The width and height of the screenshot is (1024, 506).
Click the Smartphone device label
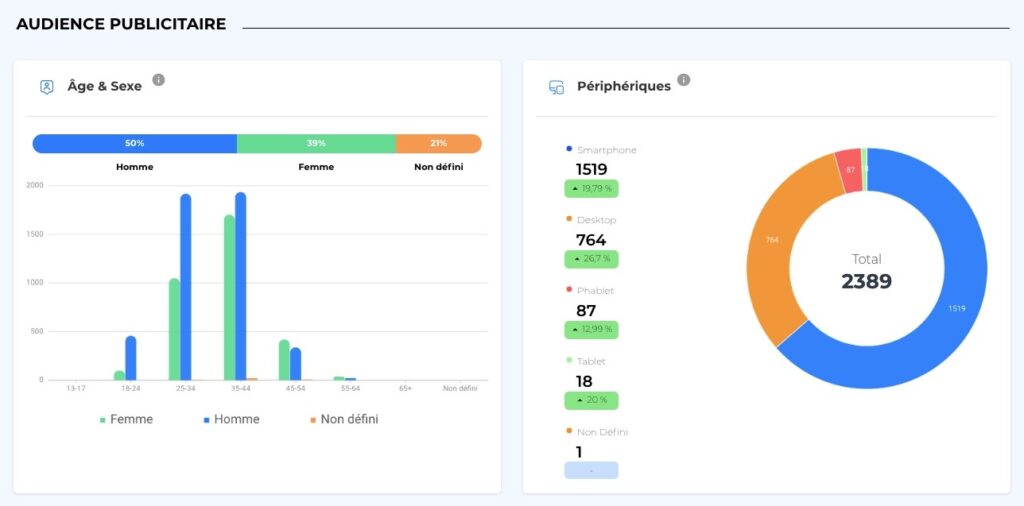(x=606, y=150)
